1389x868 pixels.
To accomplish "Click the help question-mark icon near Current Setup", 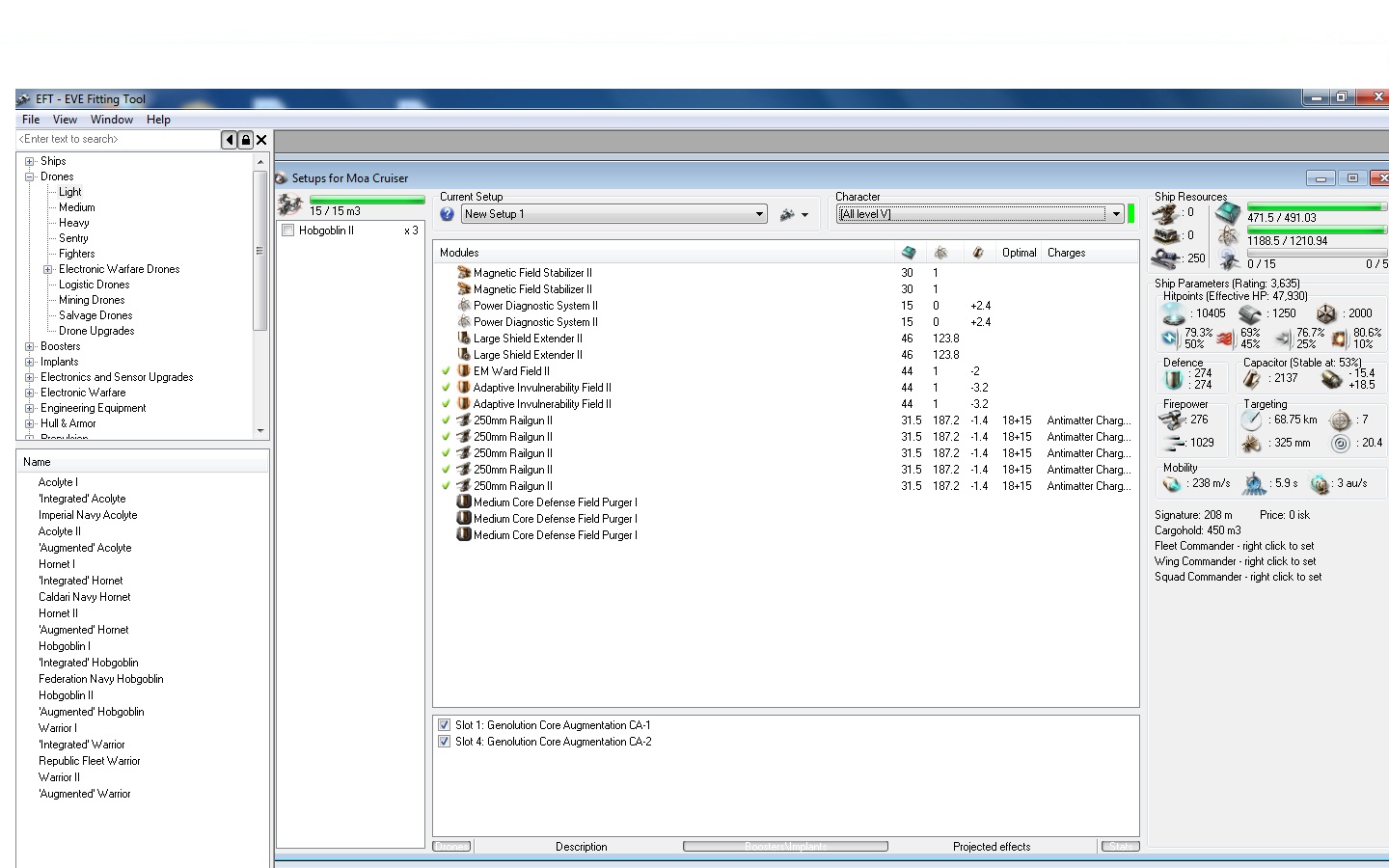I will pos(447,214).
